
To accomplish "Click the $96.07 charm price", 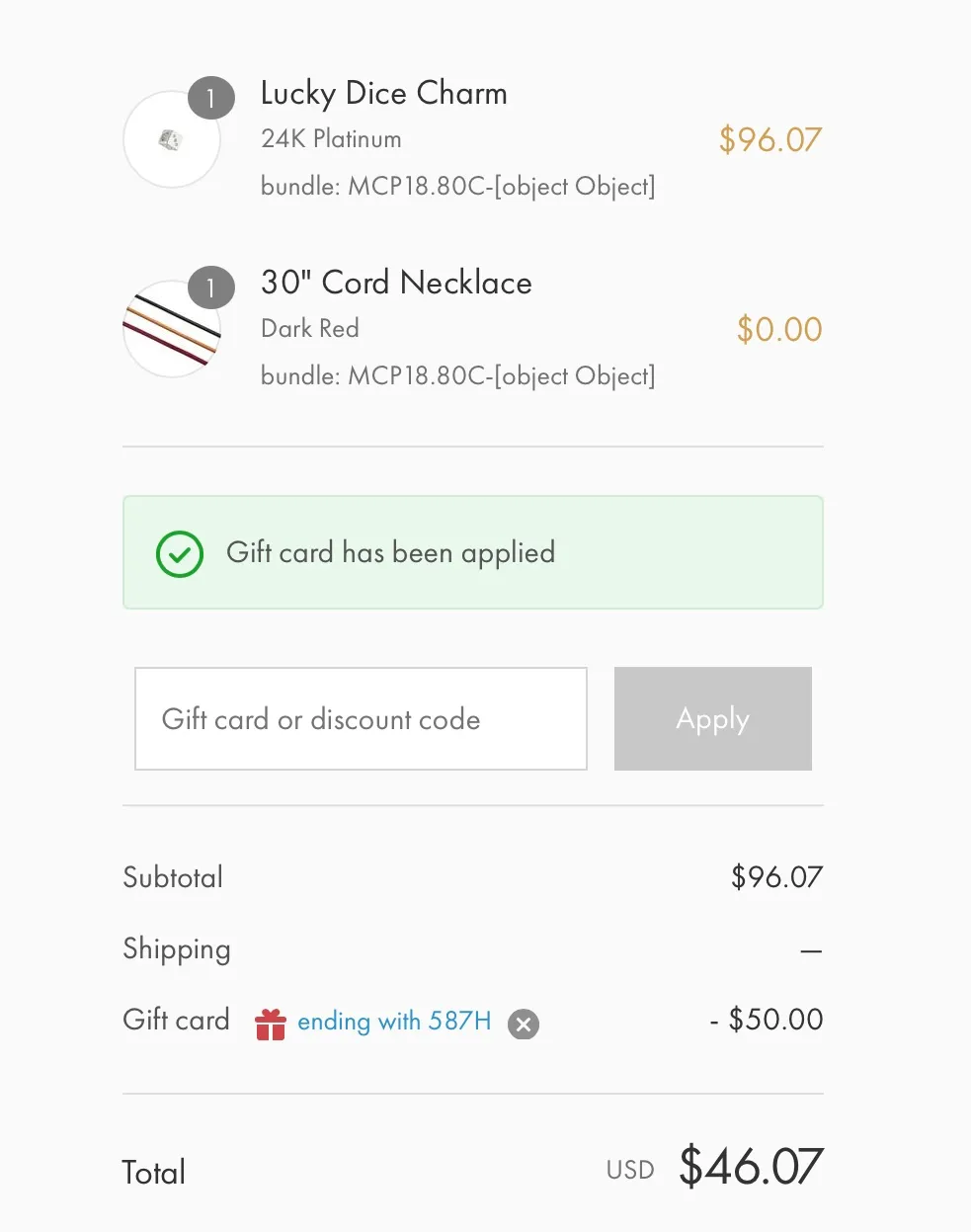I will [770, 139].
